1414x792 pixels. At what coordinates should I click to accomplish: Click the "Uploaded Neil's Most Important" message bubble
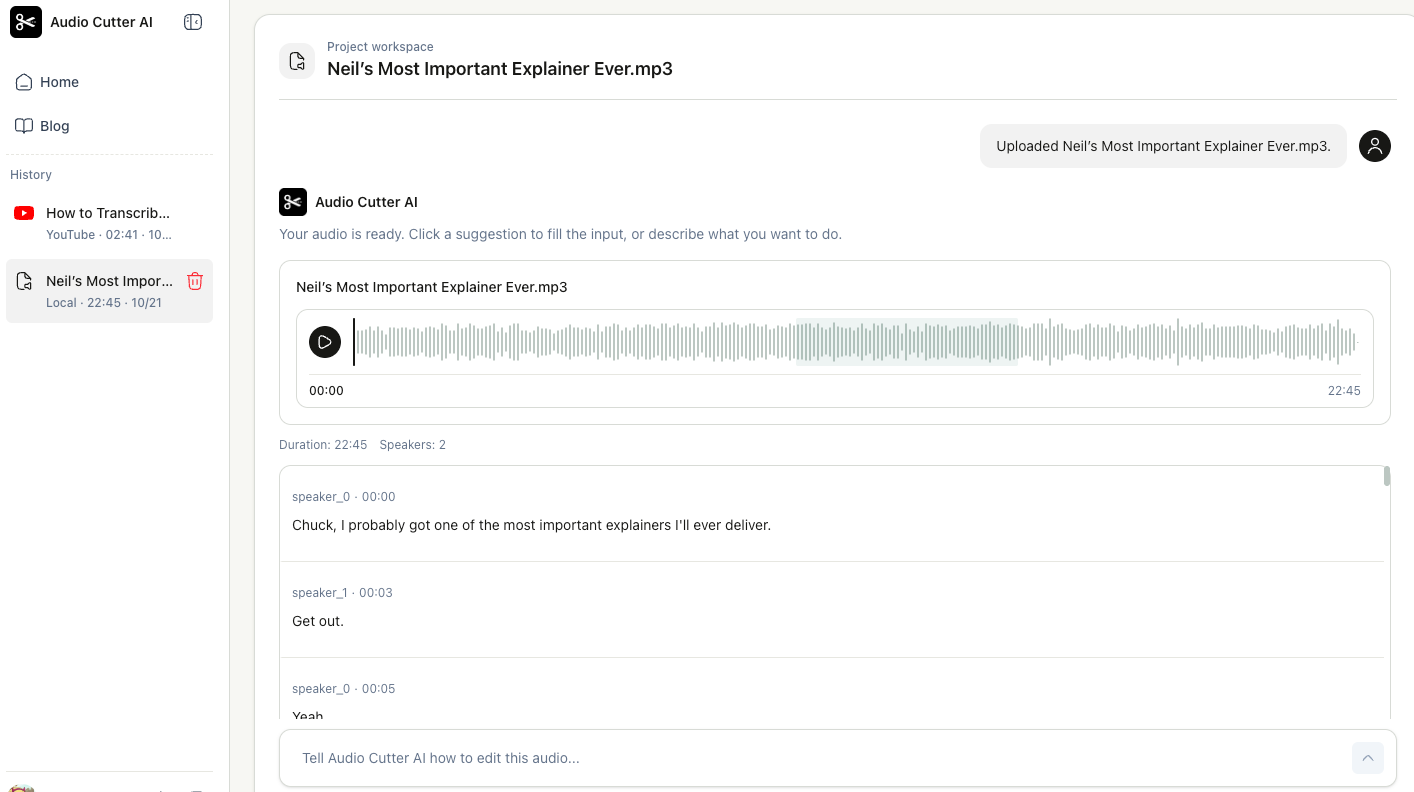coord(1163,146)
